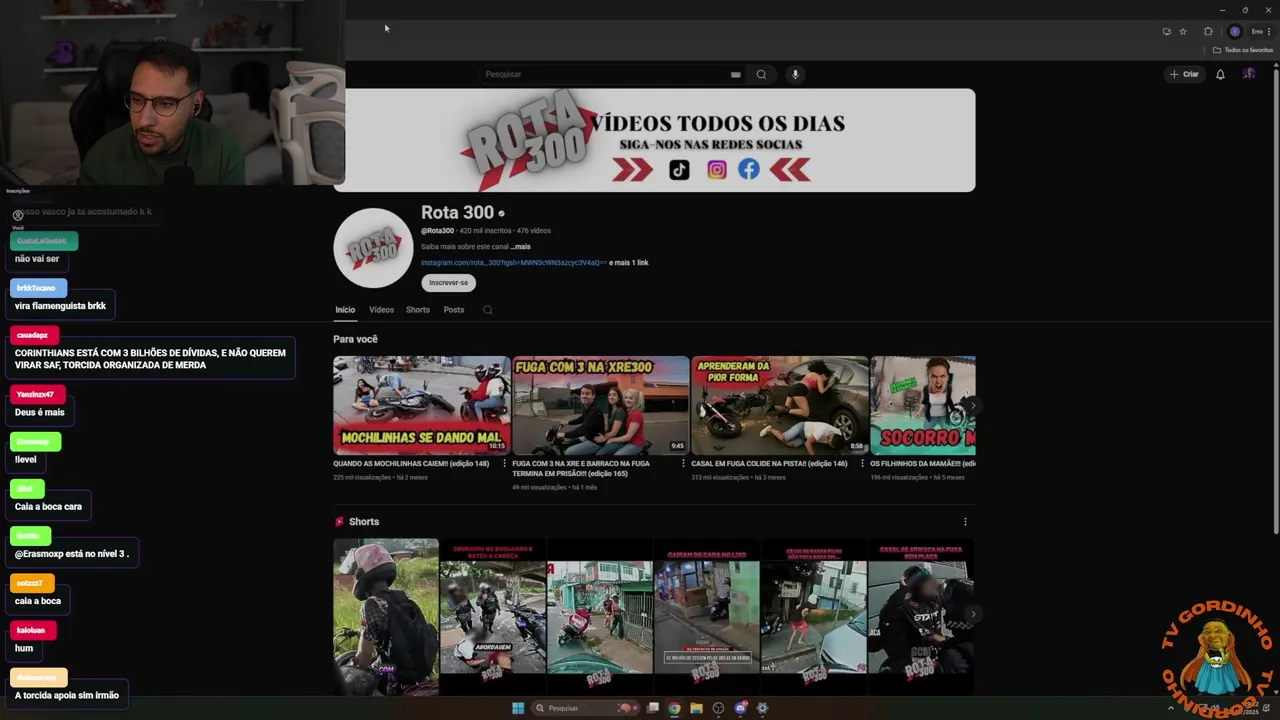The width and height of the screenshot is (1280, 720).
Task: Subscribe with the Inscrever-se button
Action: [448, 282]
